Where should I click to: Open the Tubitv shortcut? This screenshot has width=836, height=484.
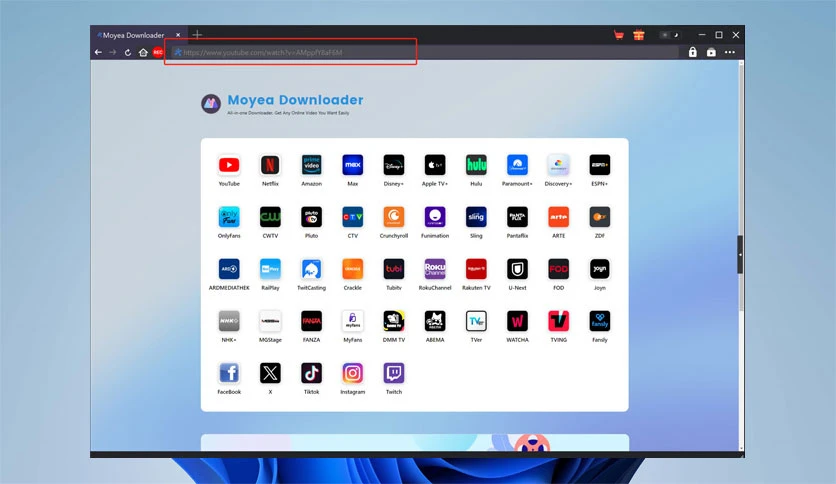(x=393, y=269)
